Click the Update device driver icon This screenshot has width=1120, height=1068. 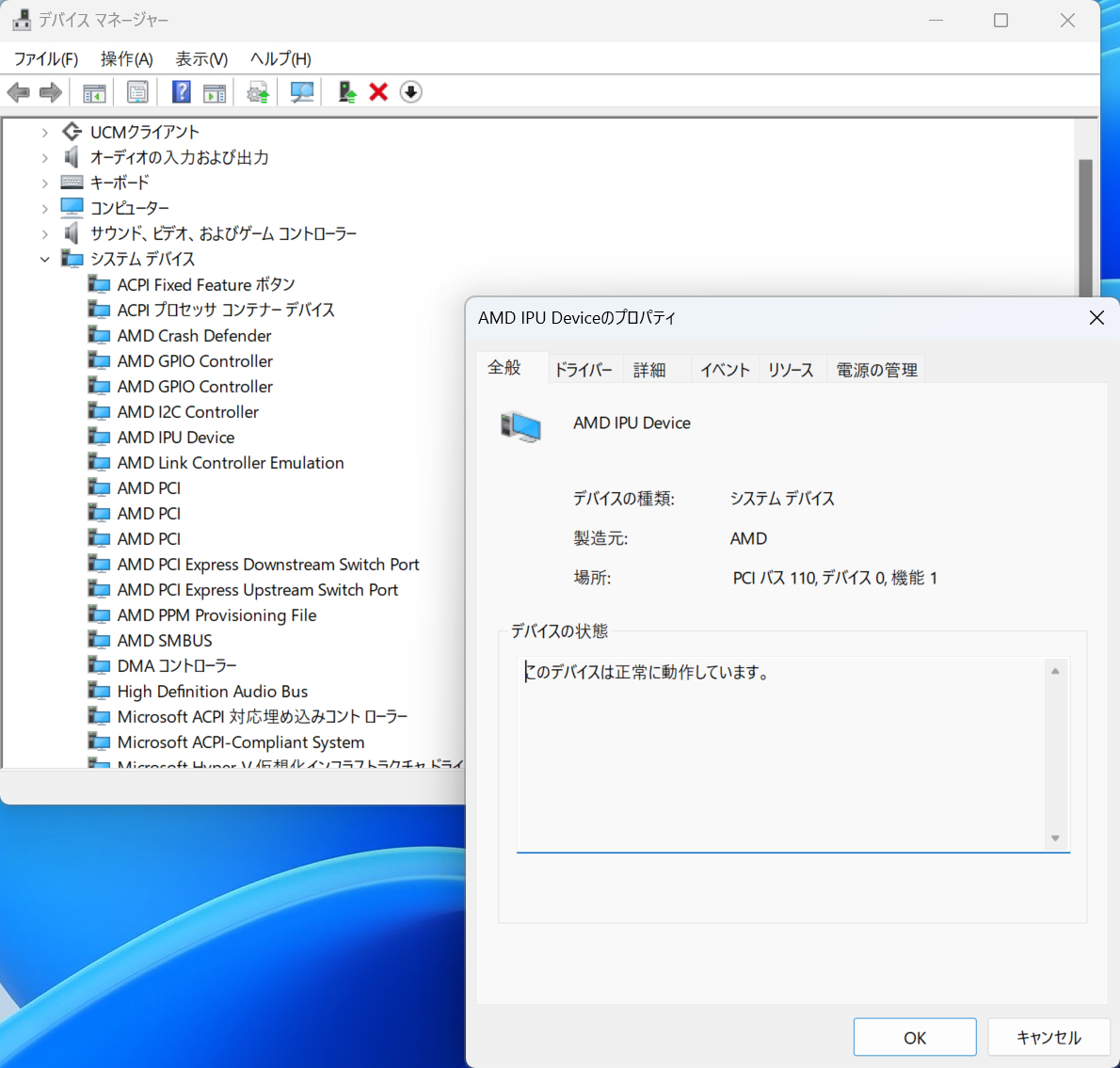(347, 92)
